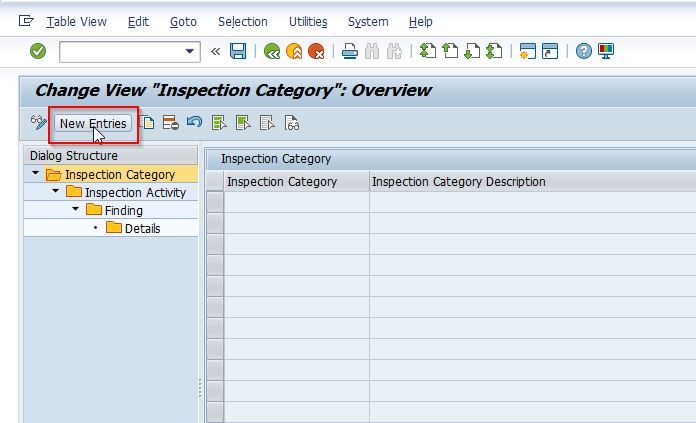Click the Create New Session icon

click(528, 51)
